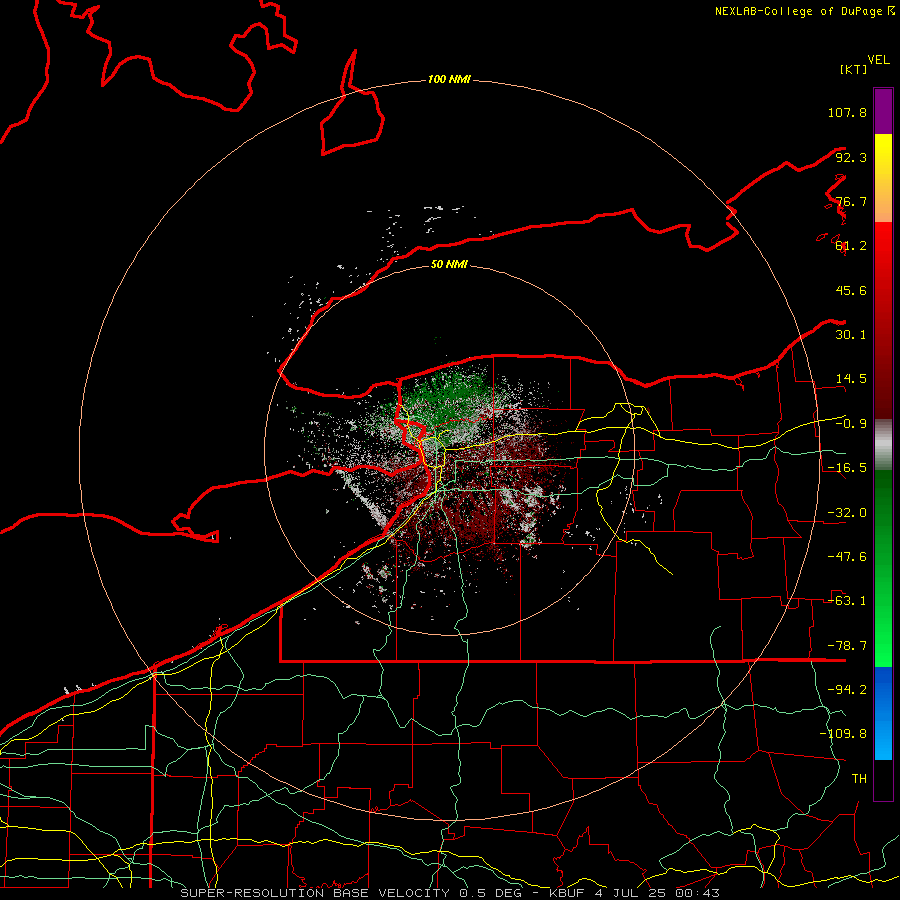Click the yellow-orange segment of color bar
Viewport: 900px width, 900px height.
883,178
